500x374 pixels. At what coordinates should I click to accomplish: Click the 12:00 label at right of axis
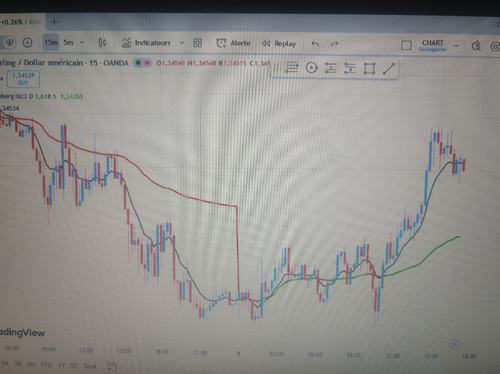click(392, 355)
